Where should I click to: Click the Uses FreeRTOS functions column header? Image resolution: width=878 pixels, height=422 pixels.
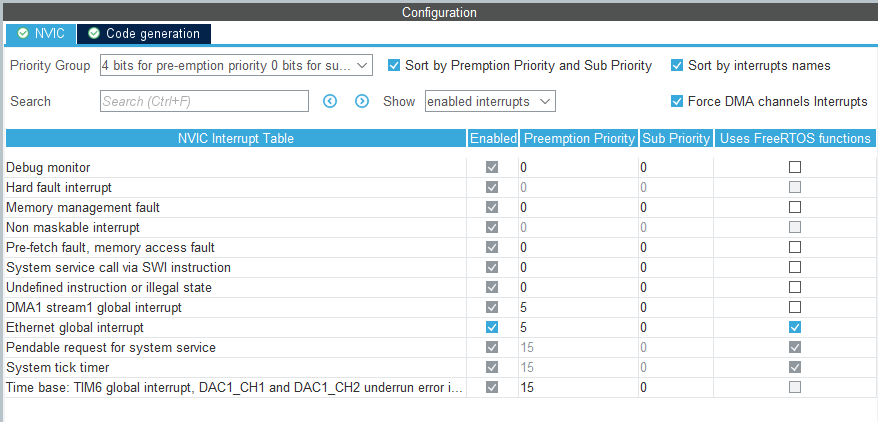click(795, 138)
